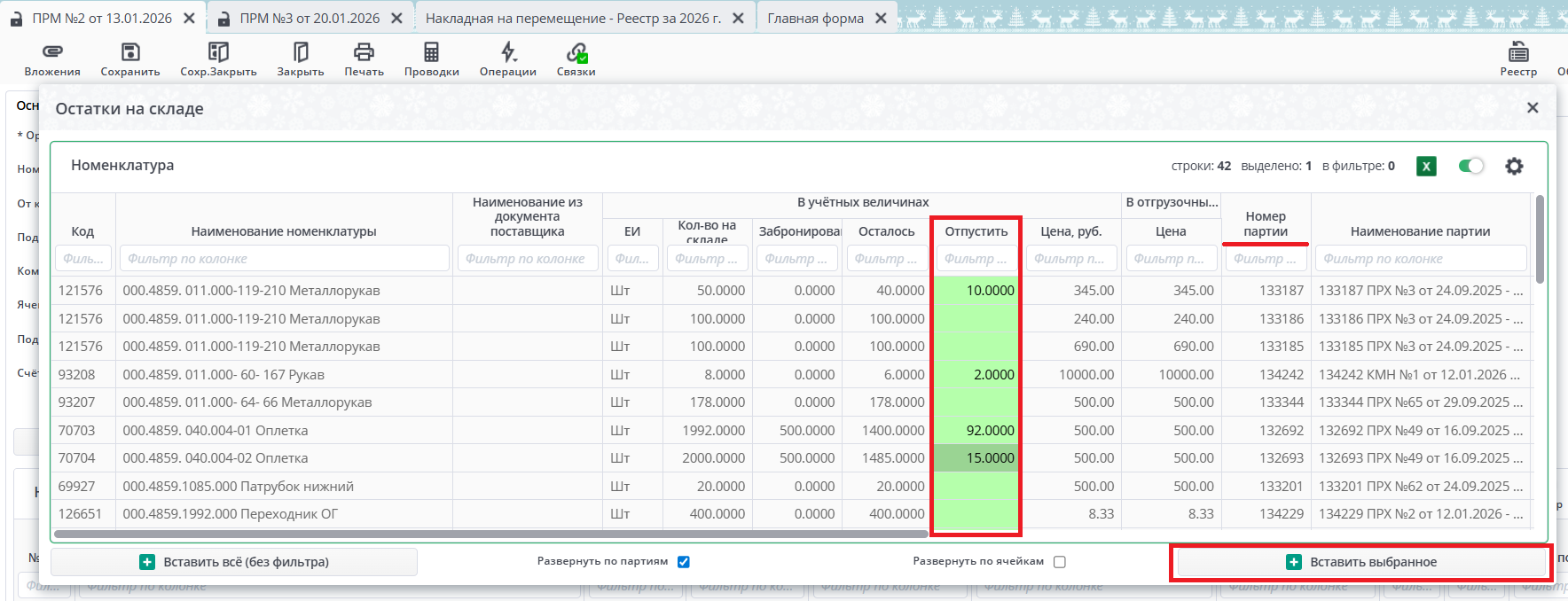Screen dimensions: 1568x601
Task: Switch to Главная форма tab
Action: 815,19
